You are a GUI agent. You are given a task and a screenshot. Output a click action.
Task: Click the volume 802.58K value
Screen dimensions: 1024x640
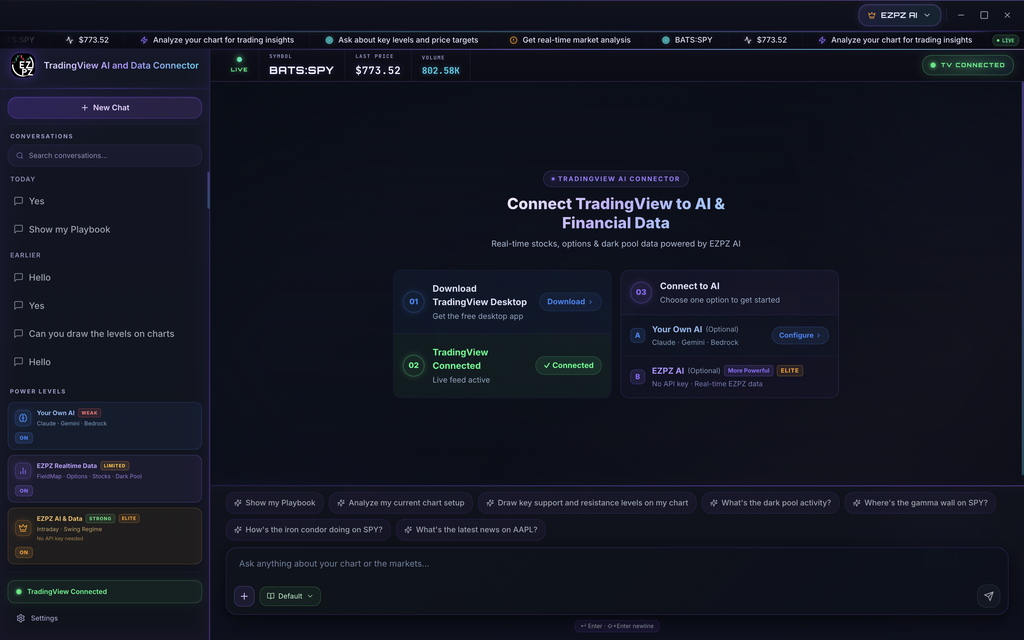[441, 71]
